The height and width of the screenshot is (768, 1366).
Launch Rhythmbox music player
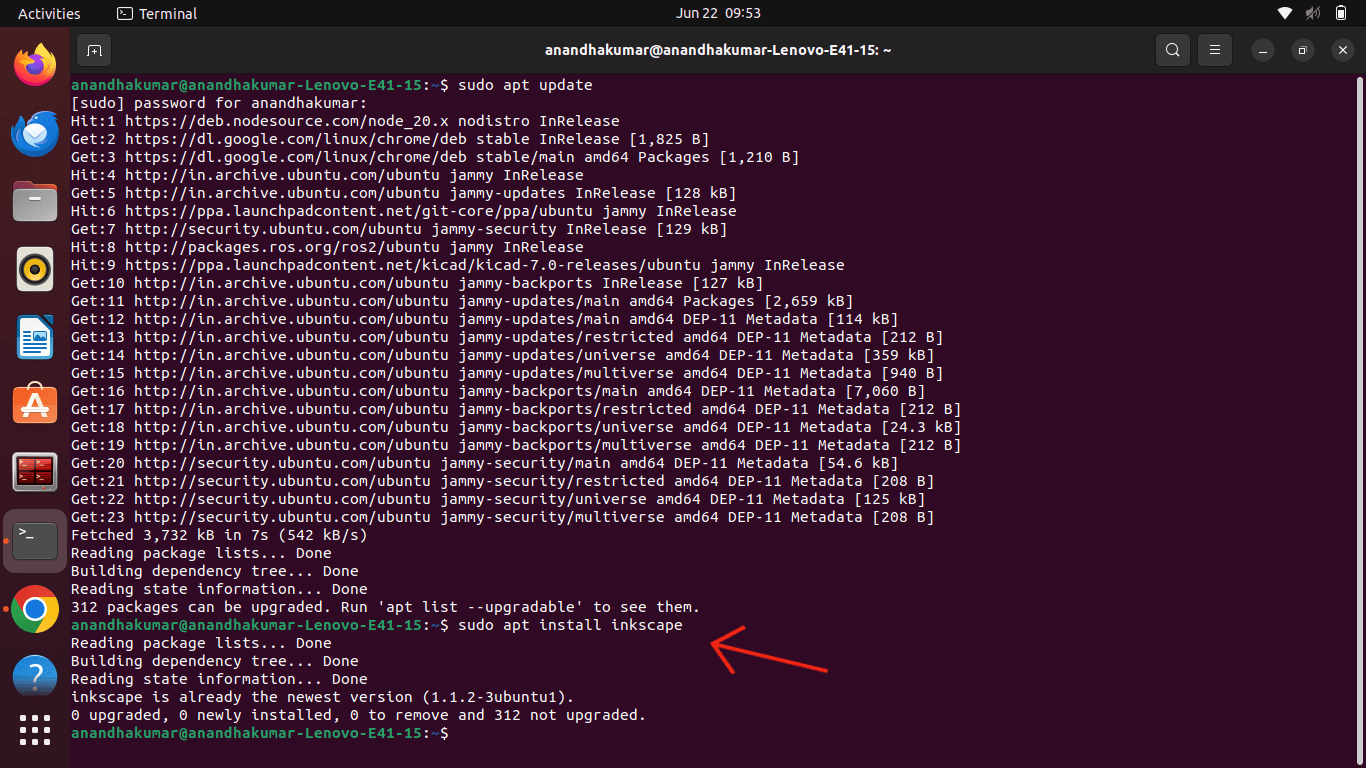point(35,269)
